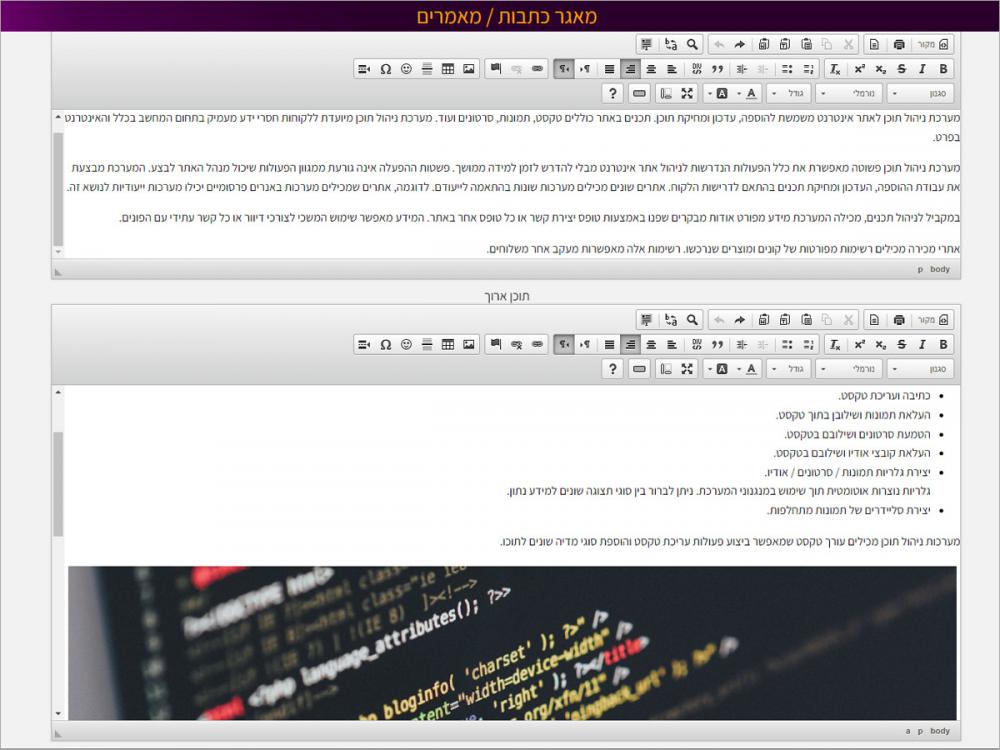
Task: Select the body element path in upper editor
Action: (940, 269)
